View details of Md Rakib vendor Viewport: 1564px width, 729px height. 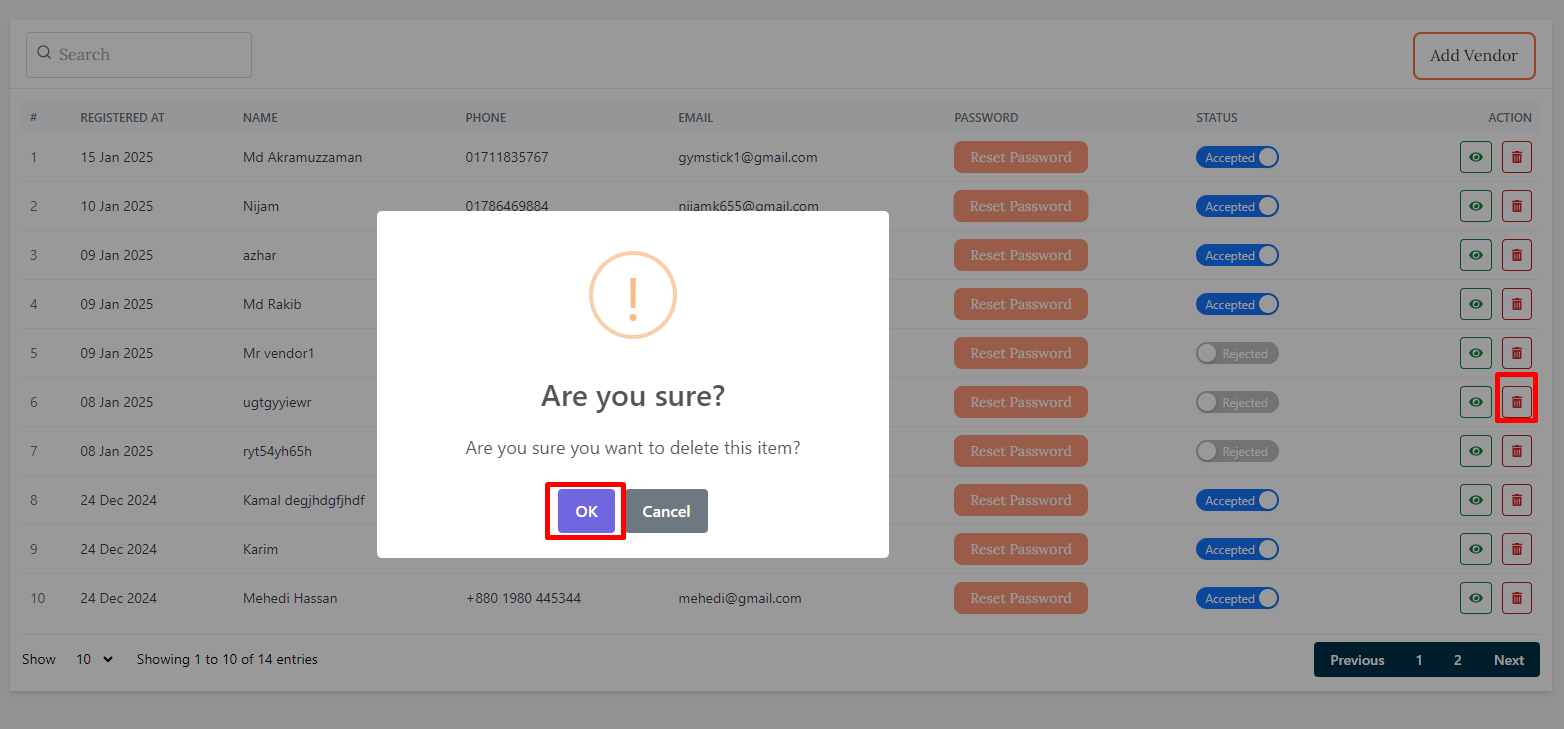[1475, 304]
